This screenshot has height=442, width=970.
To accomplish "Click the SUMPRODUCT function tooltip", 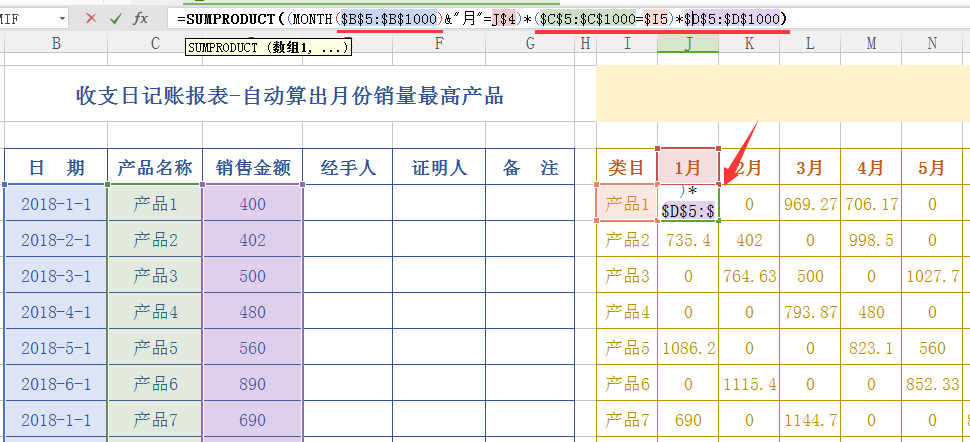I will 268,47.
